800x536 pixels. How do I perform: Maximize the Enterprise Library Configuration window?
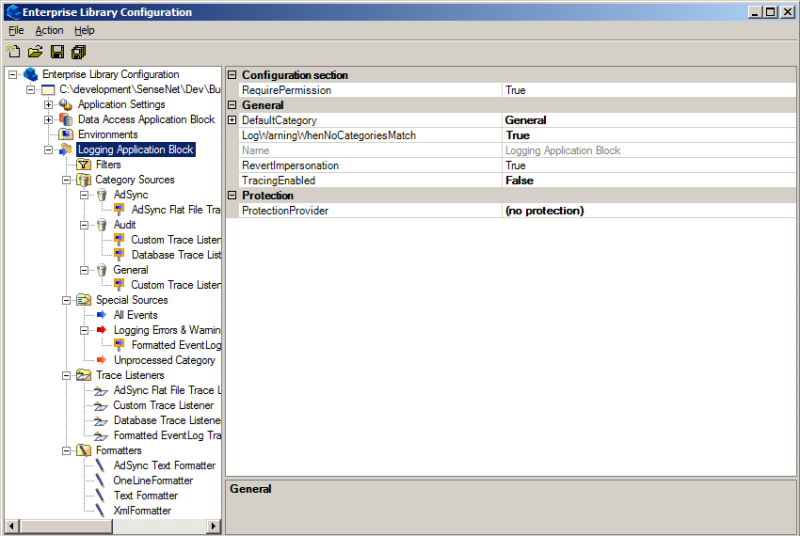tap(771, 12)
